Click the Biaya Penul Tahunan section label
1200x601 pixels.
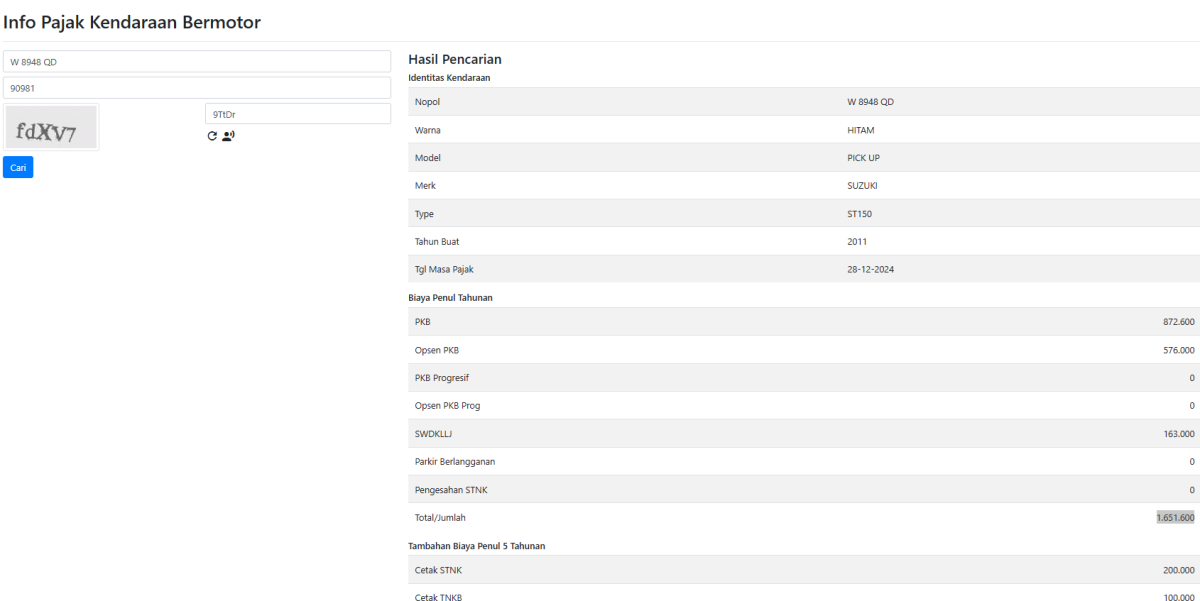pos(450,297)
